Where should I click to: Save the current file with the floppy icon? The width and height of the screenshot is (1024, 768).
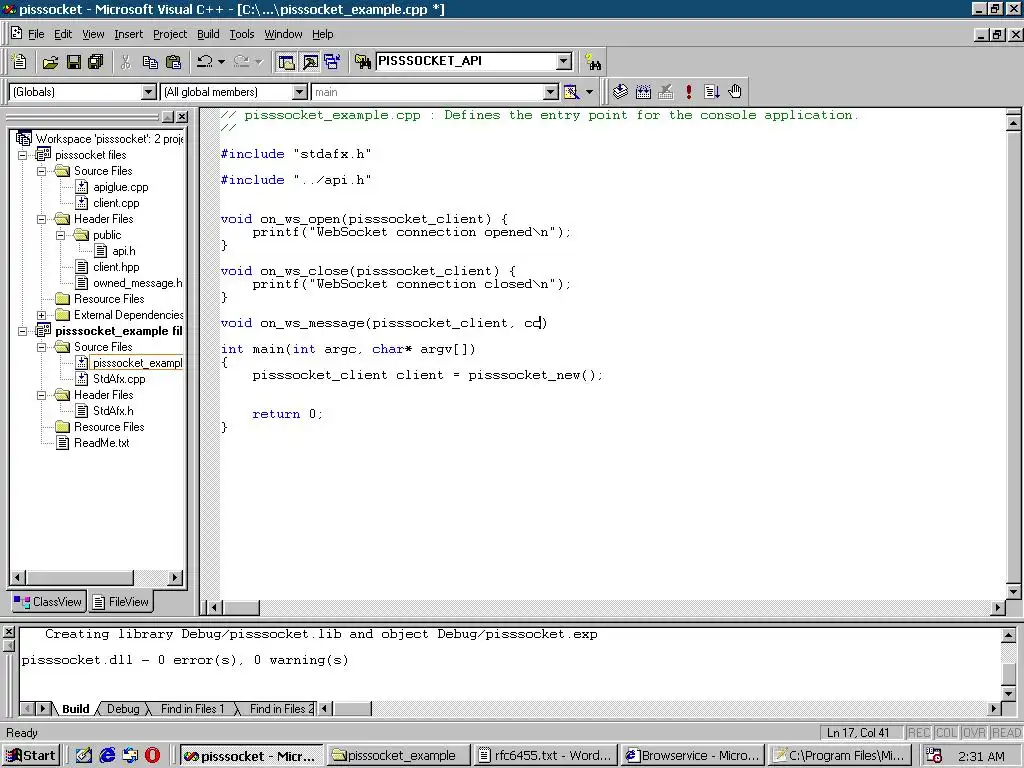click(x=74, y=62)
